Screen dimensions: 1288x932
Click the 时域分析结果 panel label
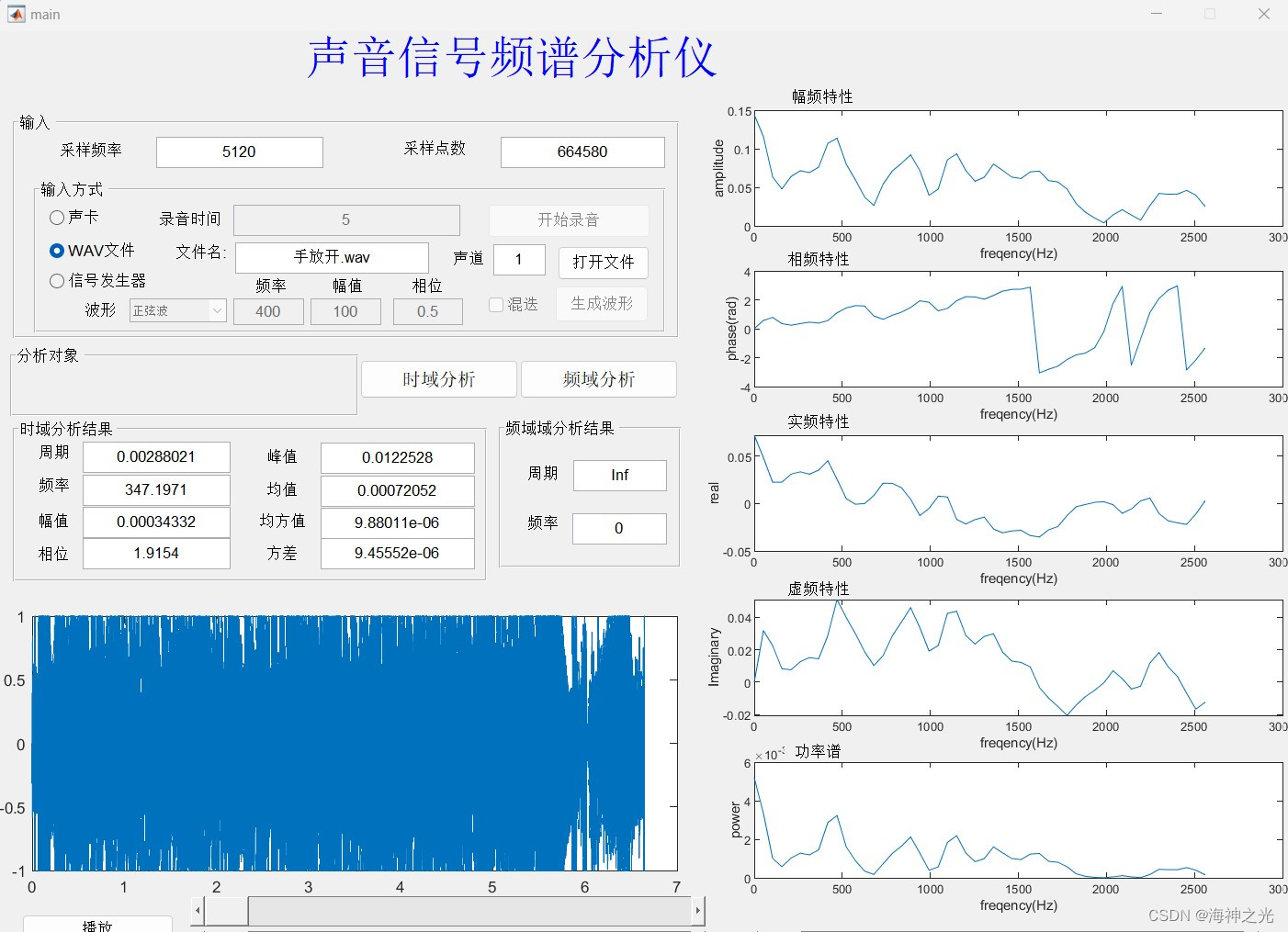66,429
